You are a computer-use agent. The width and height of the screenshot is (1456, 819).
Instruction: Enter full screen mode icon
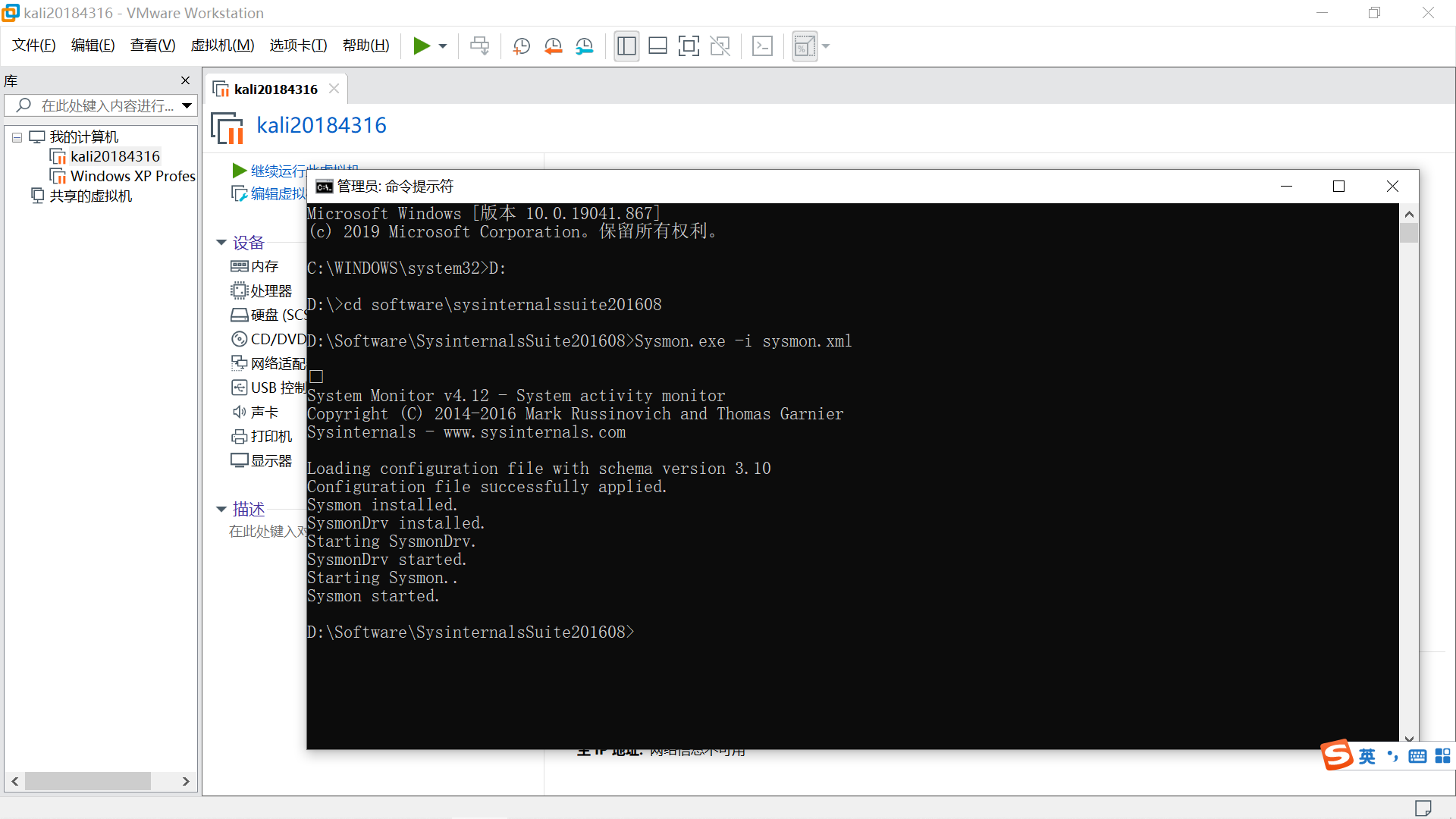pos(689,46)
